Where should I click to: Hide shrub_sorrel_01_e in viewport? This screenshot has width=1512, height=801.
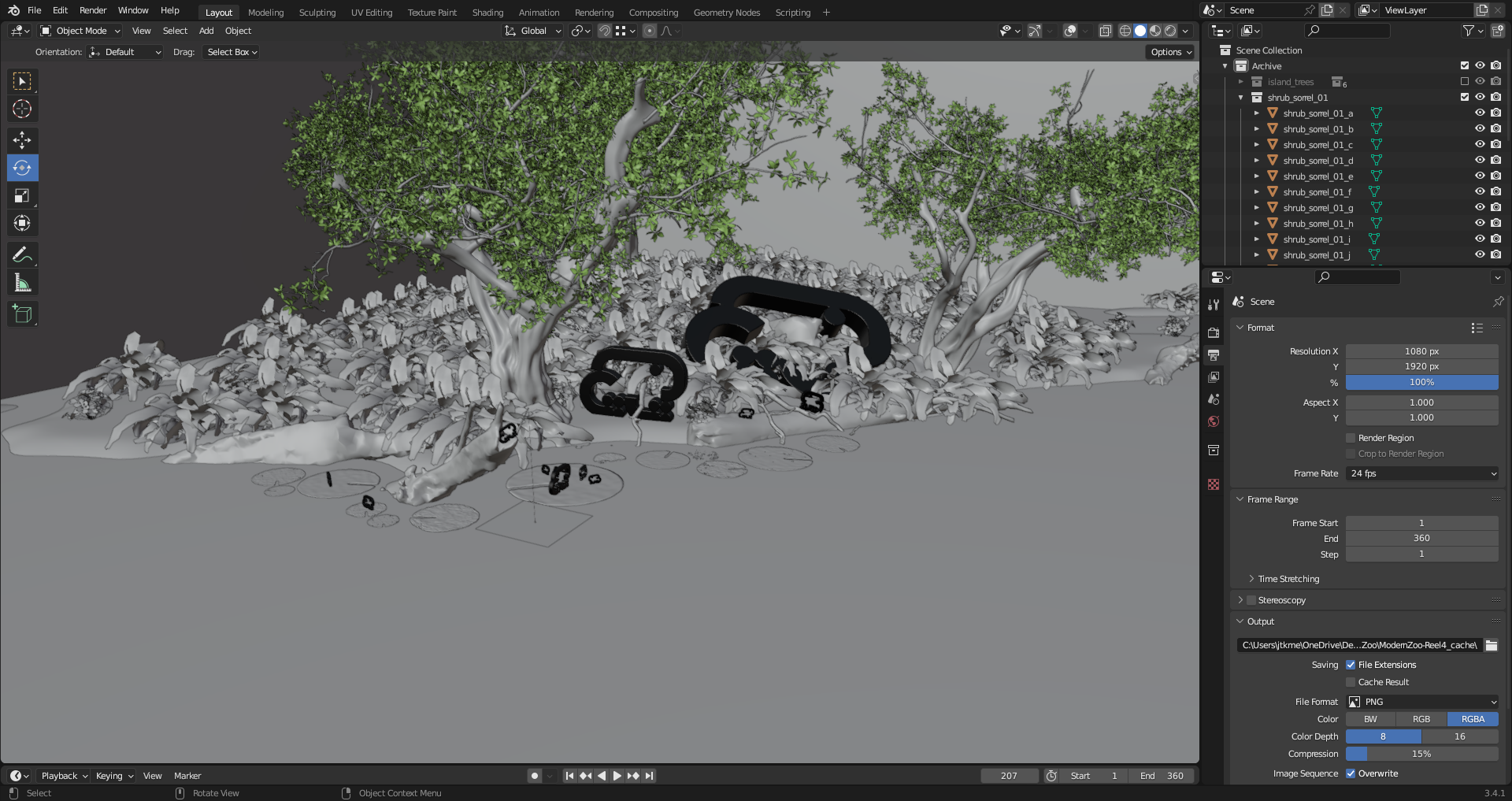coord(1480,176)
